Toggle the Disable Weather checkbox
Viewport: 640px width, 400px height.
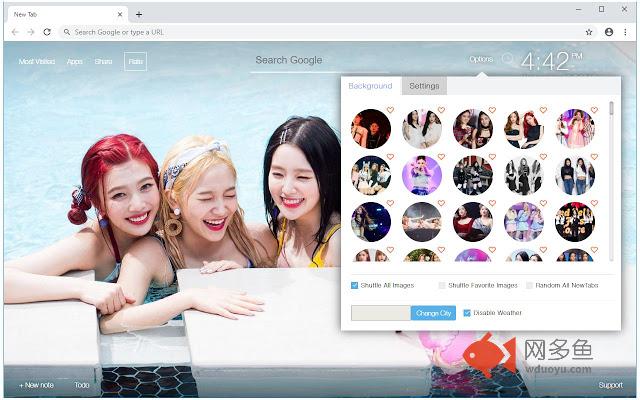(467, 313)
